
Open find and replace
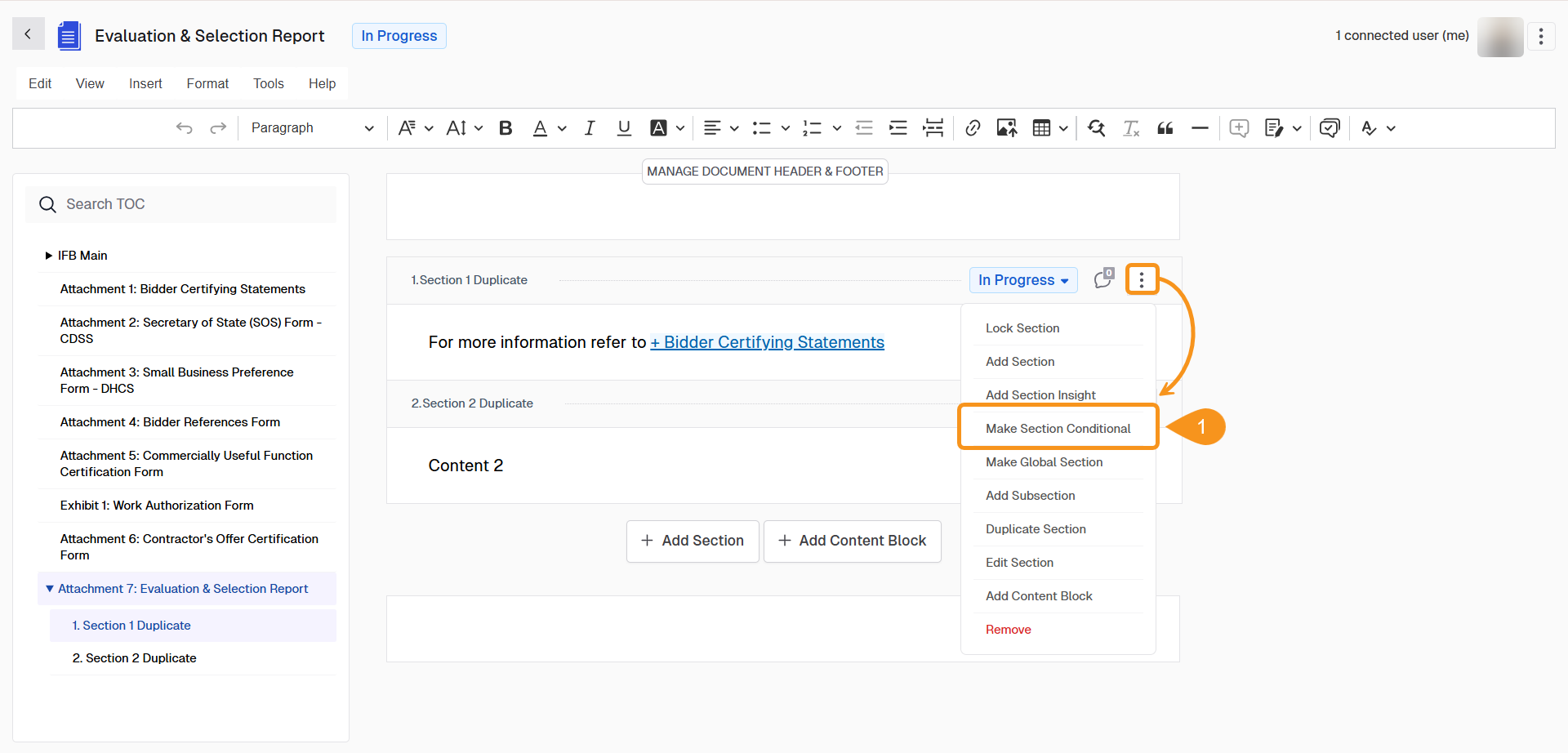point(1096,127)
